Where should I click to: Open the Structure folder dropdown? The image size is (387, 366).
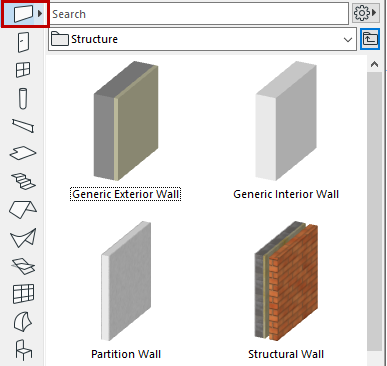point(202,39)
